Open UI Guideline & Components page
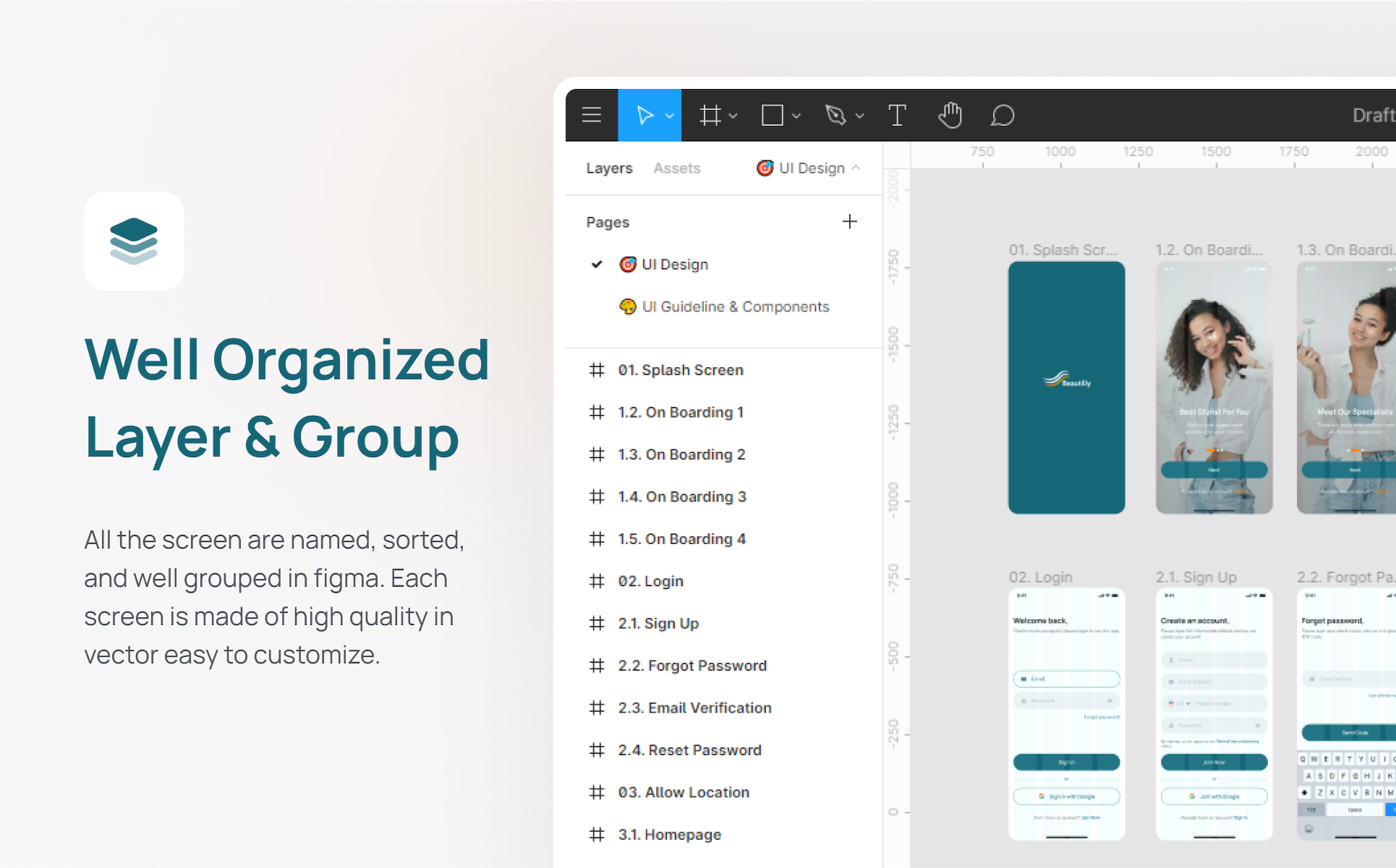The width and height of the screenshot is (1396, 868). pos(735,307)
